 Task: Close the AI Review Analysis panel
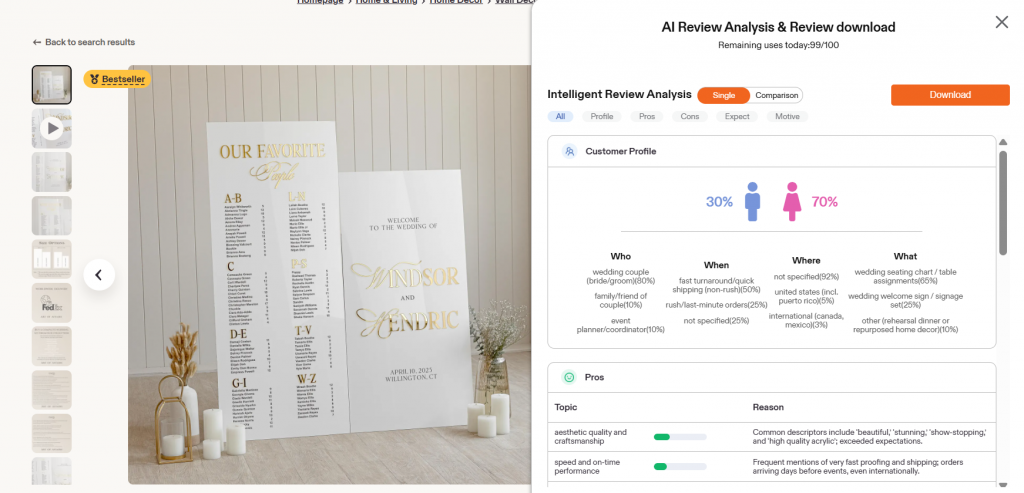point(1001,22)
